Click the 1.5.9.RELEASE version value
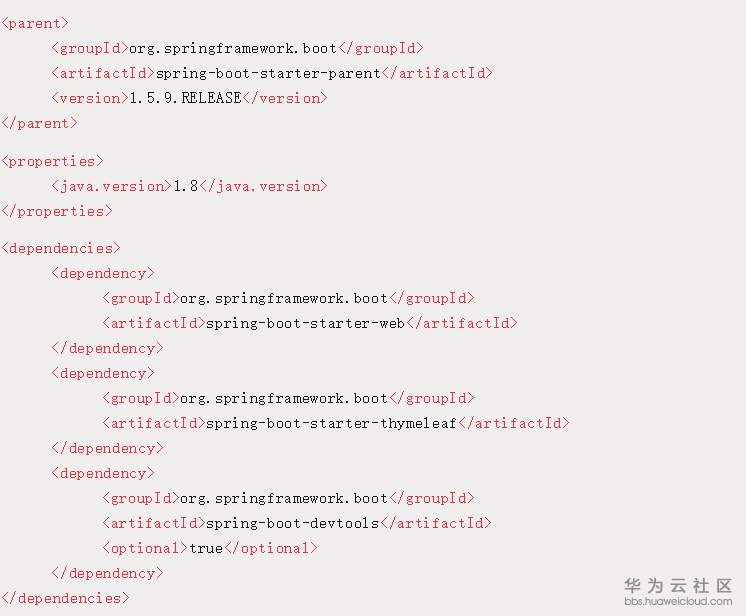Screen dimensions: 746x616 (x=185, y=98)
